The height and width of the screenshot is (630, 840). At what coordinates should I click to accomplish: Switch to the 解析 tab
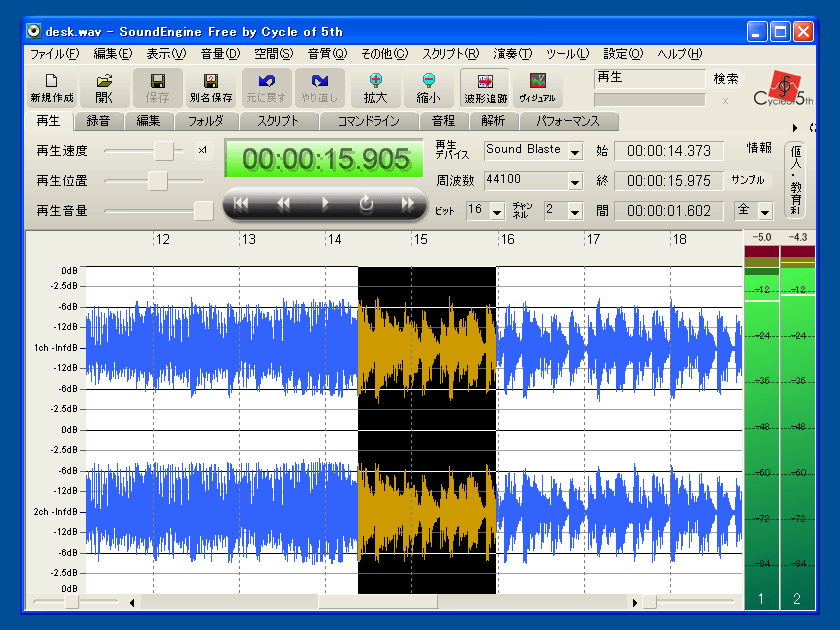[x=493, y=121]
